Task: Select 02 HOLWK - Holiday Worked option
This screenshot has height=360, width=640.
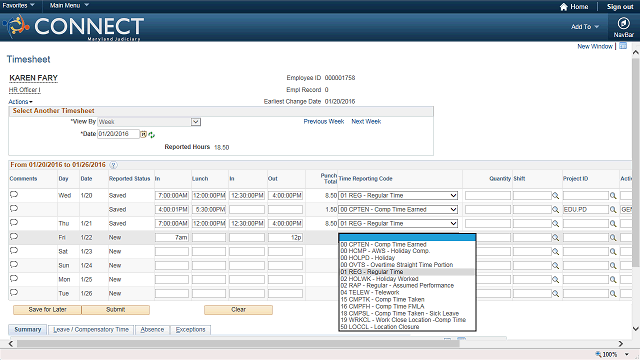Action: tap(407, 279)
